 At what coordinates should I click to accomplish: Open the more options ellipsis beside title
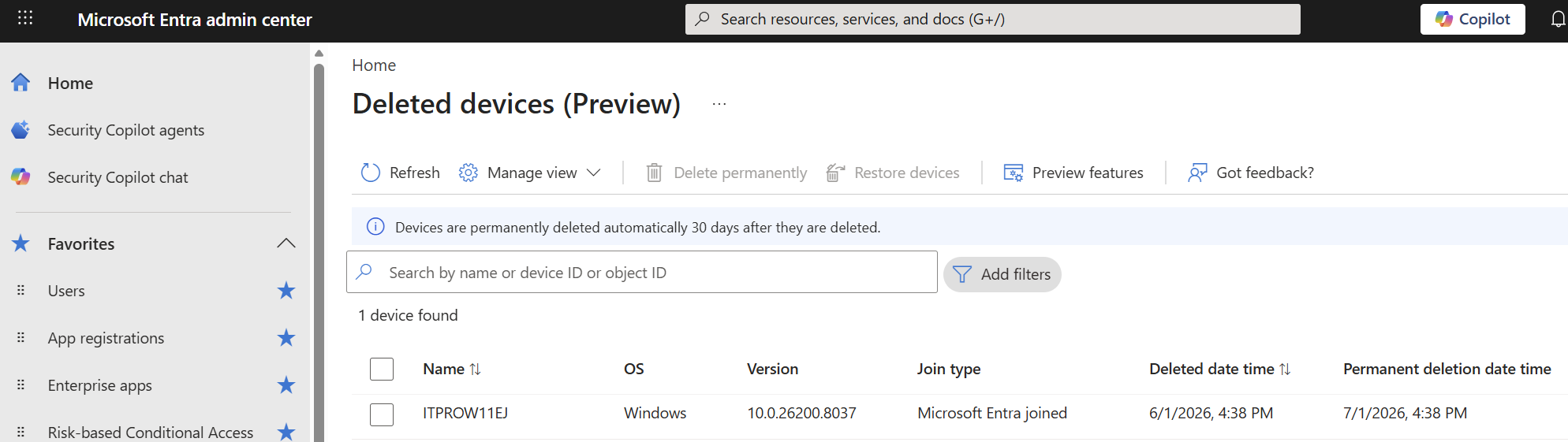(x=719, y=104)
